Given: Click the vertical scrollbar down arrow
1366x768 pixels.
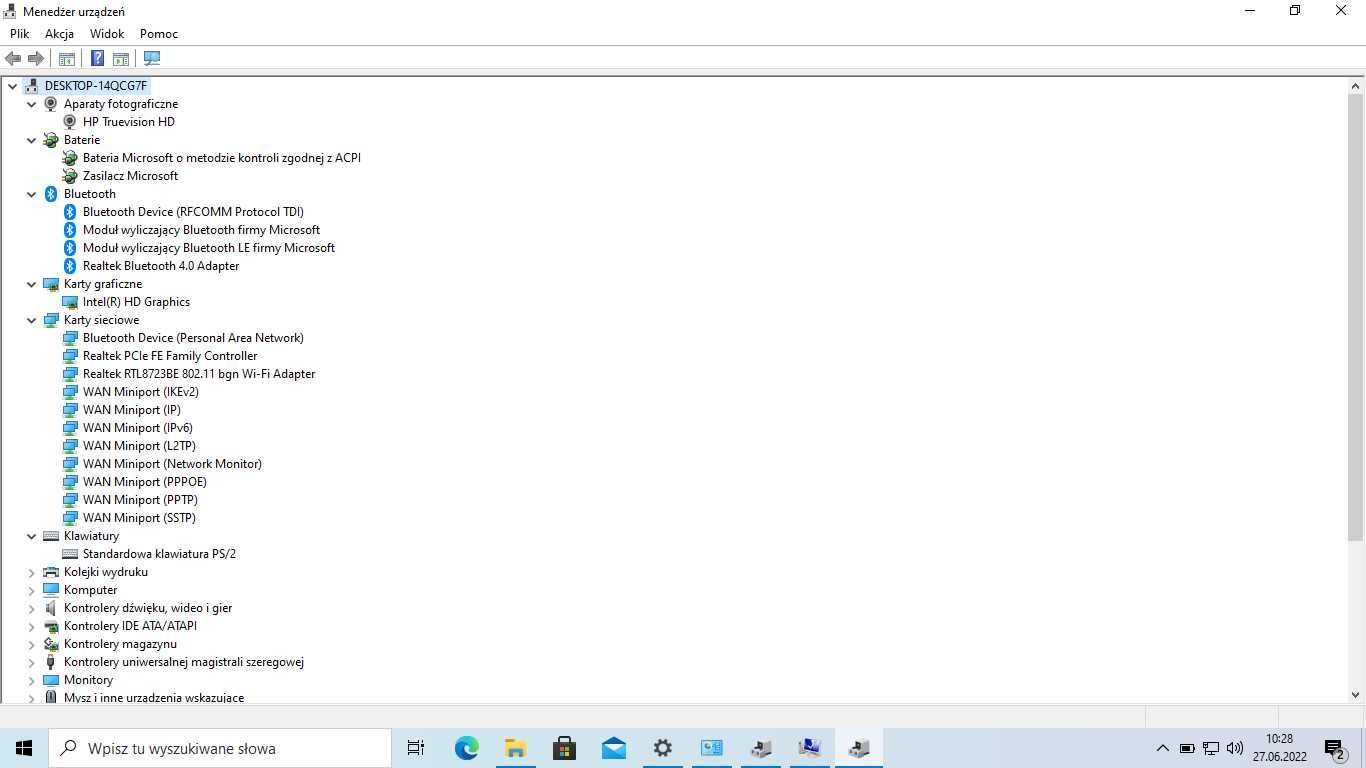Looking at the screenshot, I should point(1356,694).
